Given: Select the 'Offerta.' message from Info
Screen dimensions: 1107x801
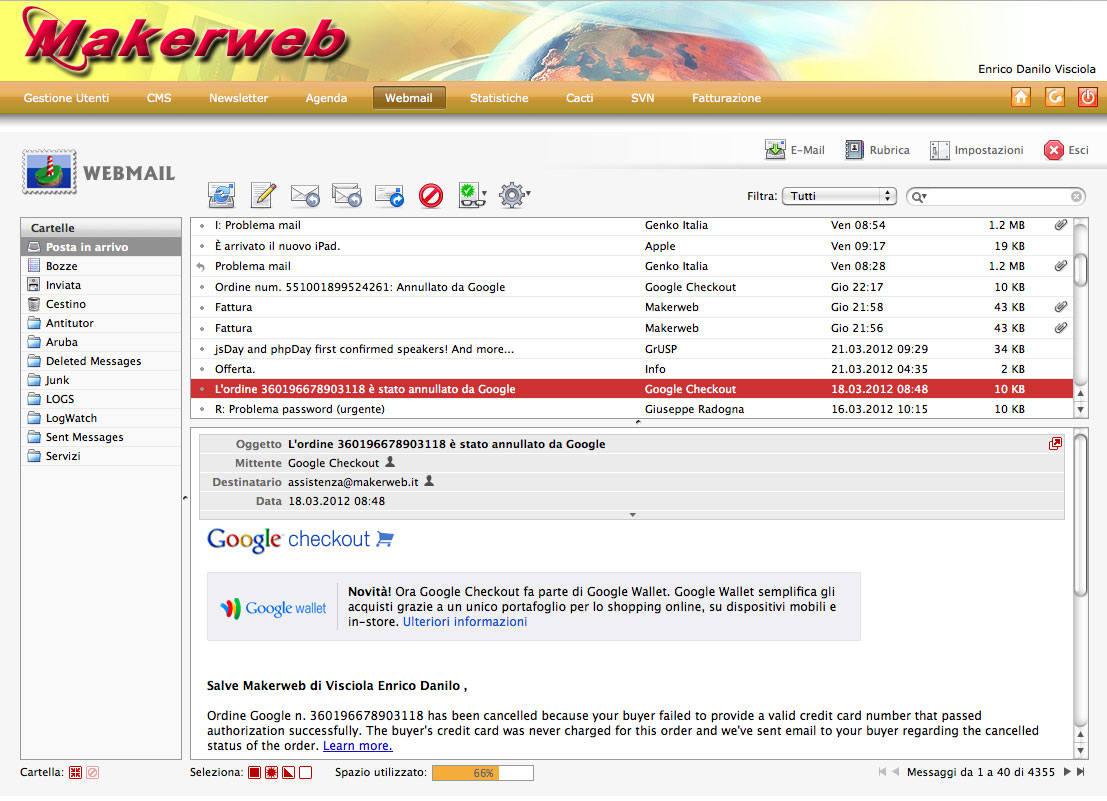Looking at the screenshot, I should [632, 369].
